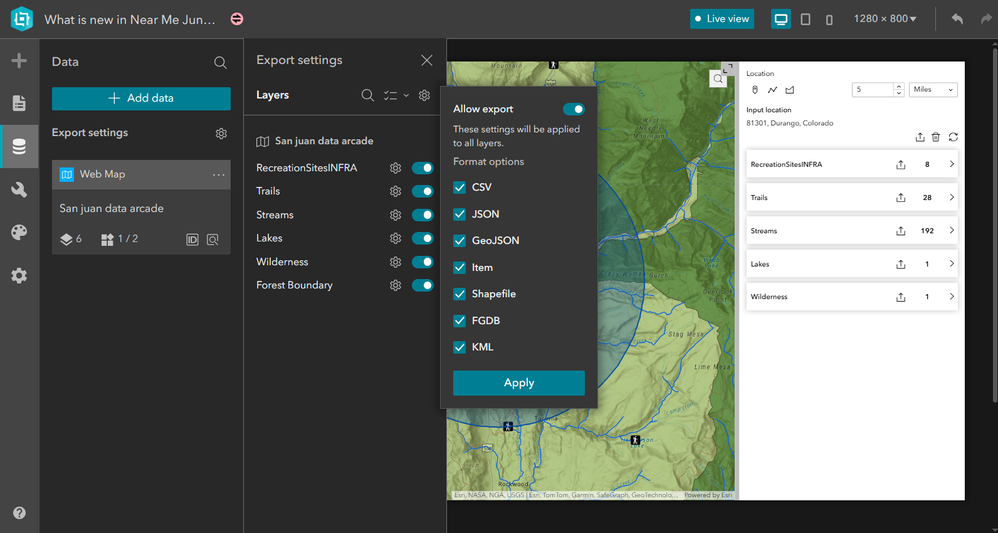Uncheck the JSON format option
Image resolution: width=998 pixels, height=533 pixels.
point(460,214)
